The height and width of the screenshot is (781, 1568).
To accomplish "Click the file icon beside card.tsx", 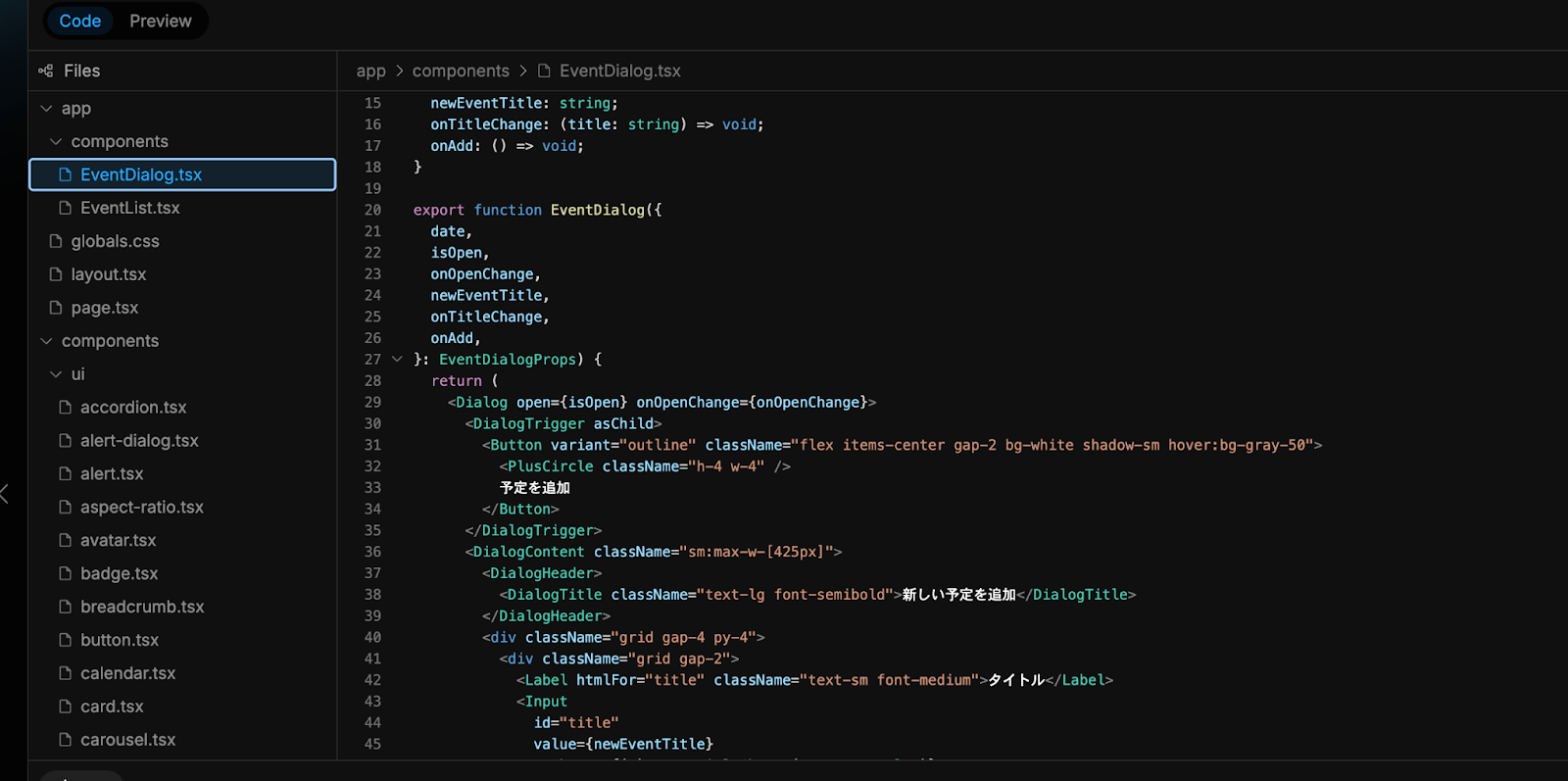I will (x=66, y=708).
